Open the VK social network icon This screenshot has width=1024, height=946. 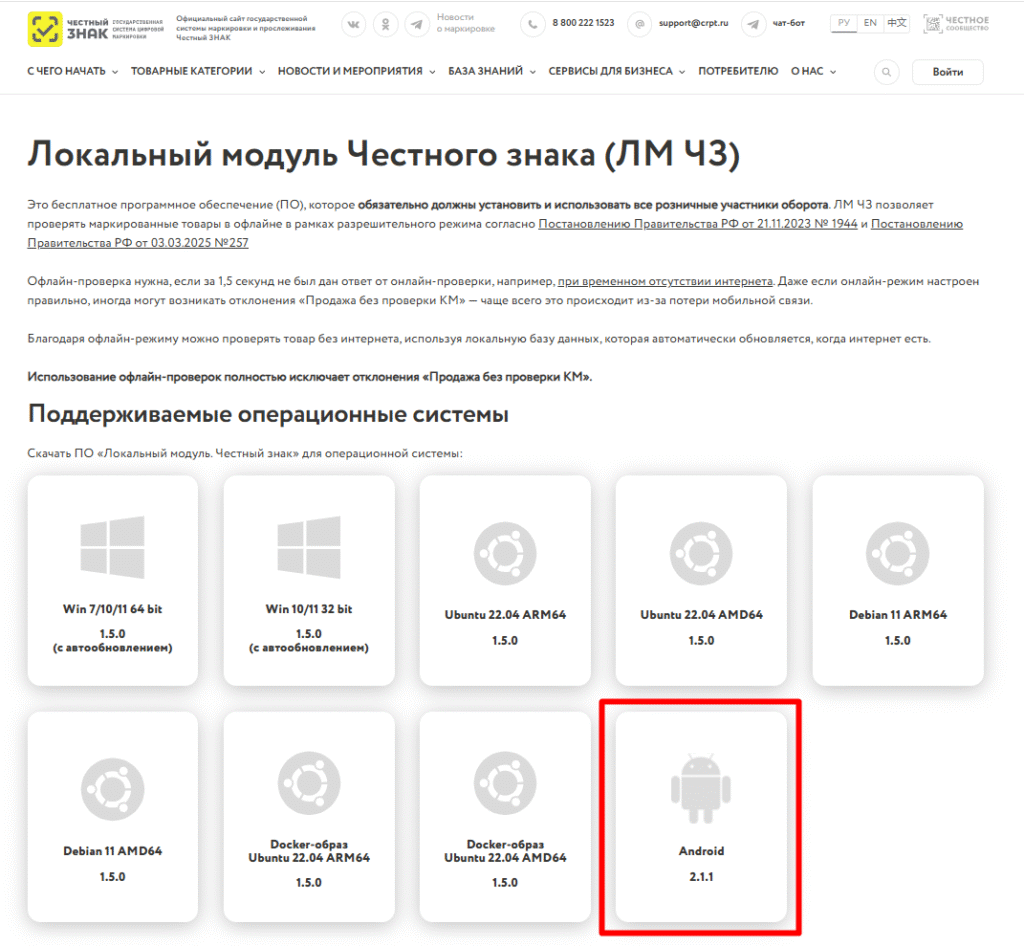(x=353, y=25)
